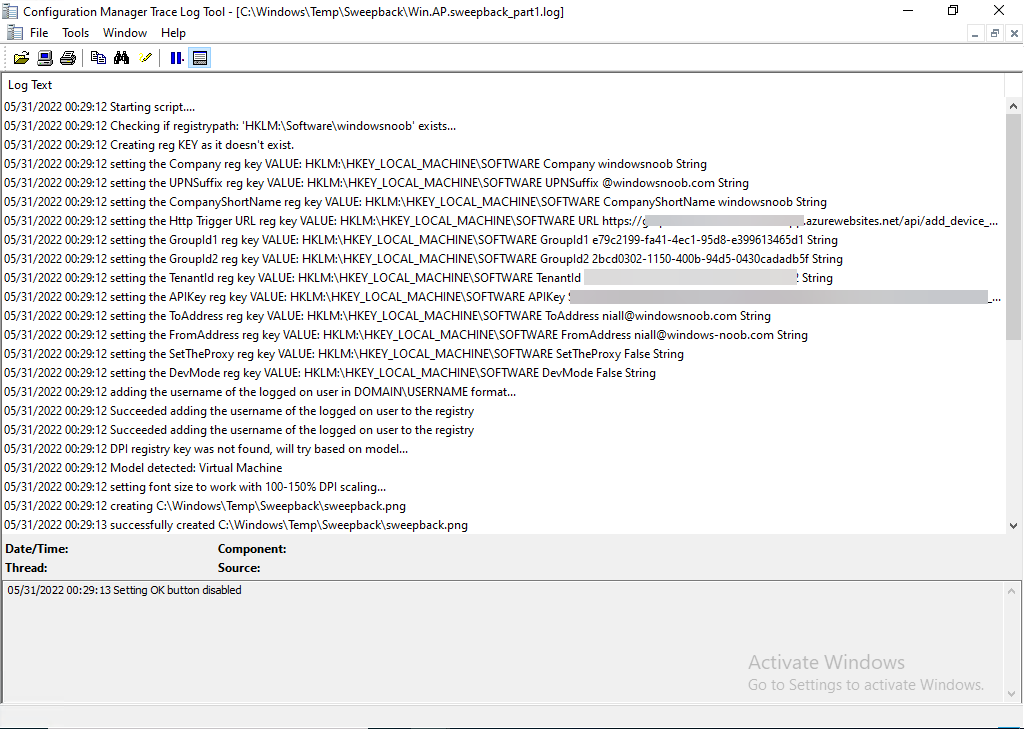Viewport: 1024px width, 729px height.
Task: Pause log monitoring with the Pause icon
Action: click(x=176, y=58)
